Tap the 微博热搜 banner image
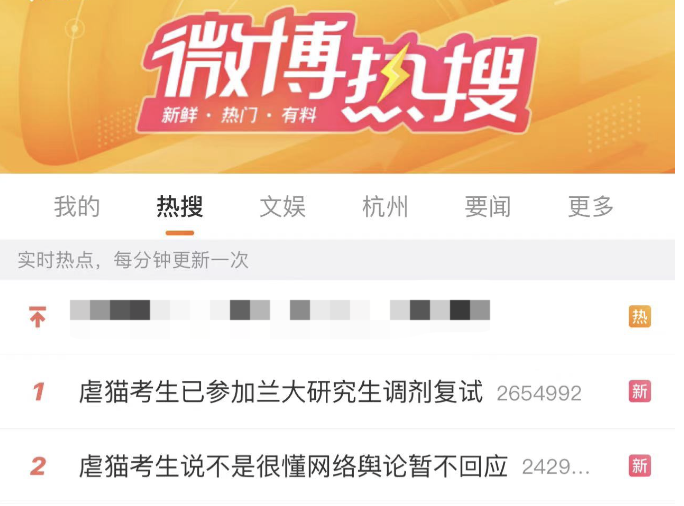This screenshot has height=506, width=684. 337,87
